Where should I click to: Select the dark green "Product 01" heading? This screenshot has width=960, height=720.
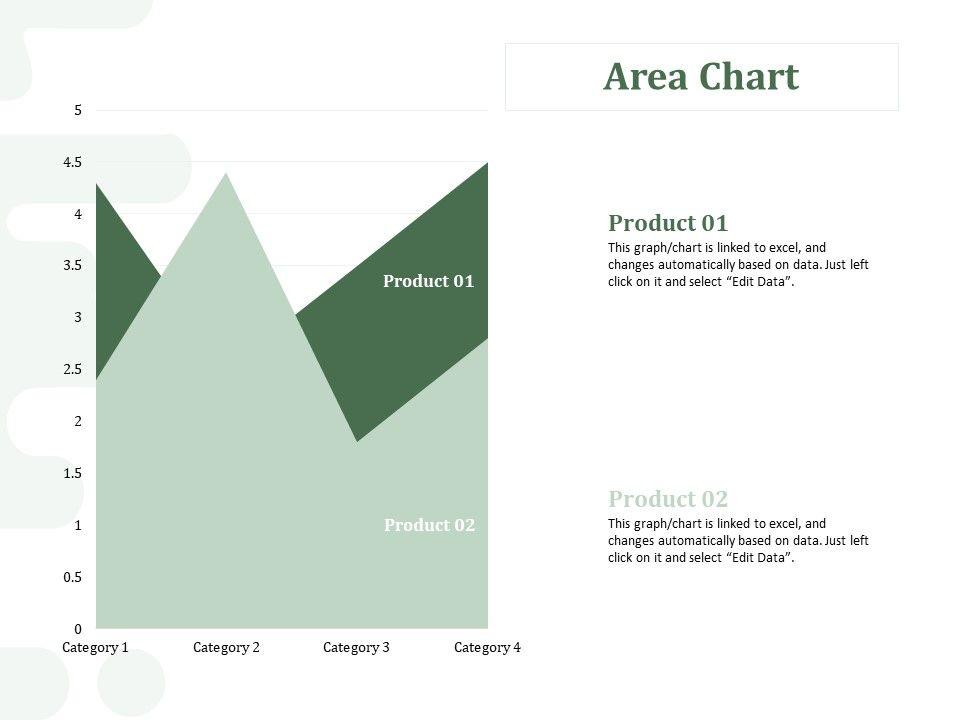668,223
